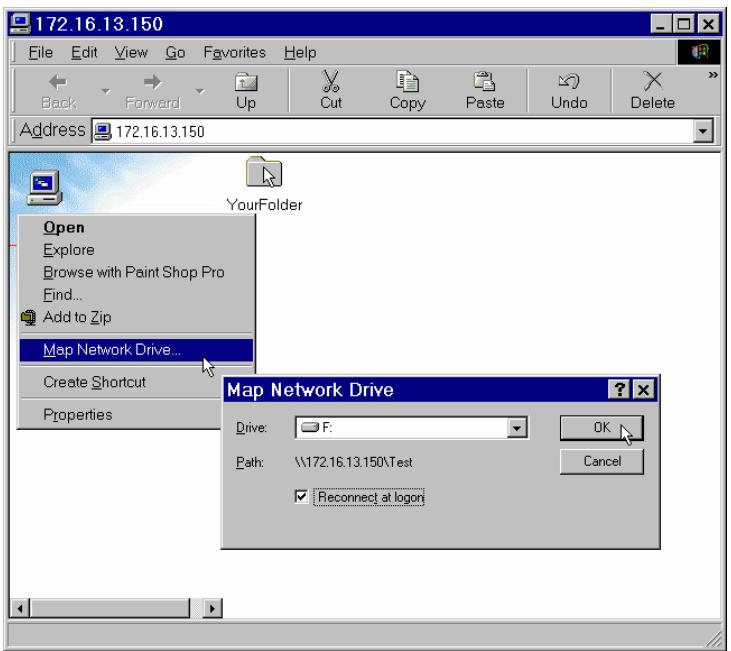Click the Delete toolbar icon
The height and width of the screenshot is (651, 731).
pyautogui.click(x=652, y=82)
